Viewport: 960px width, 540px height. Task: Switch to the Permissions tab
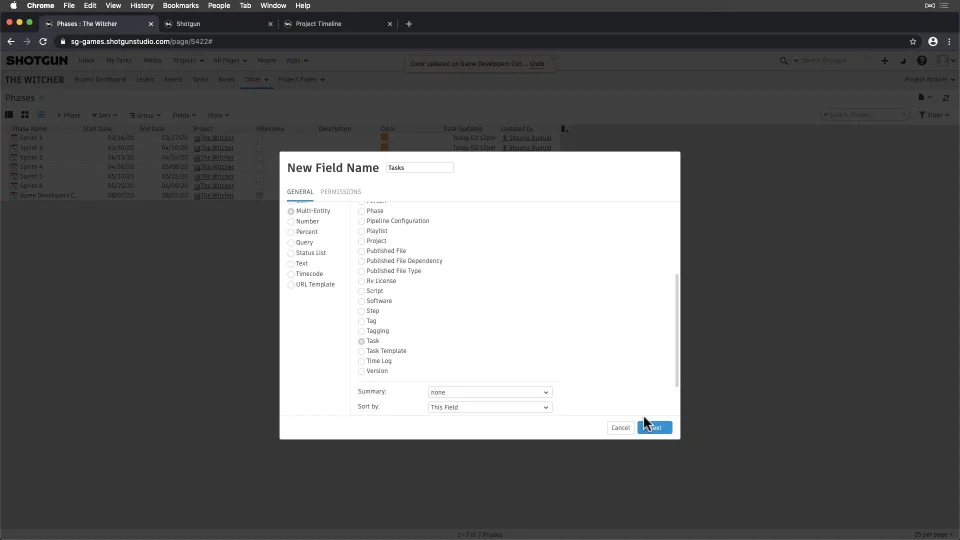point(340,192)
